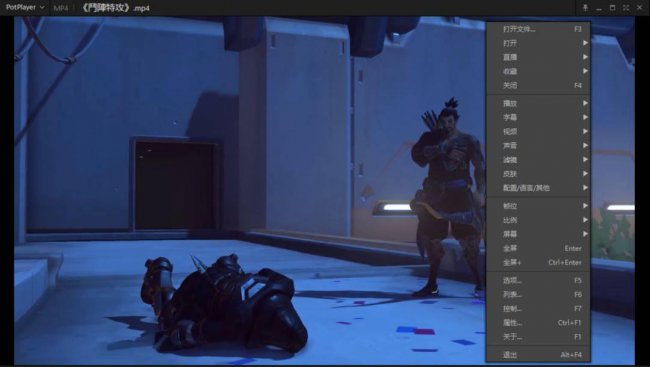Expand the 视频 submenu
This screenshot has width=650, height=367.
[538, 131]
